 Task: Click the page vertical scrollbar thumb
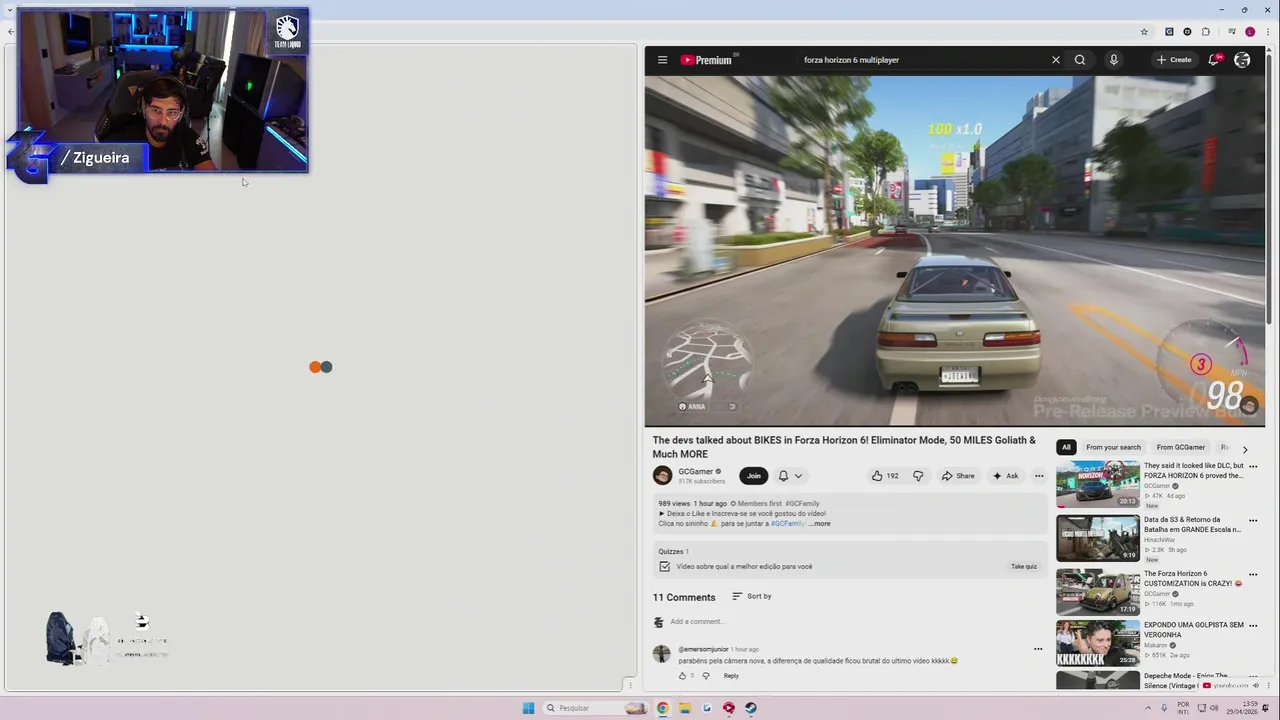1270,190
